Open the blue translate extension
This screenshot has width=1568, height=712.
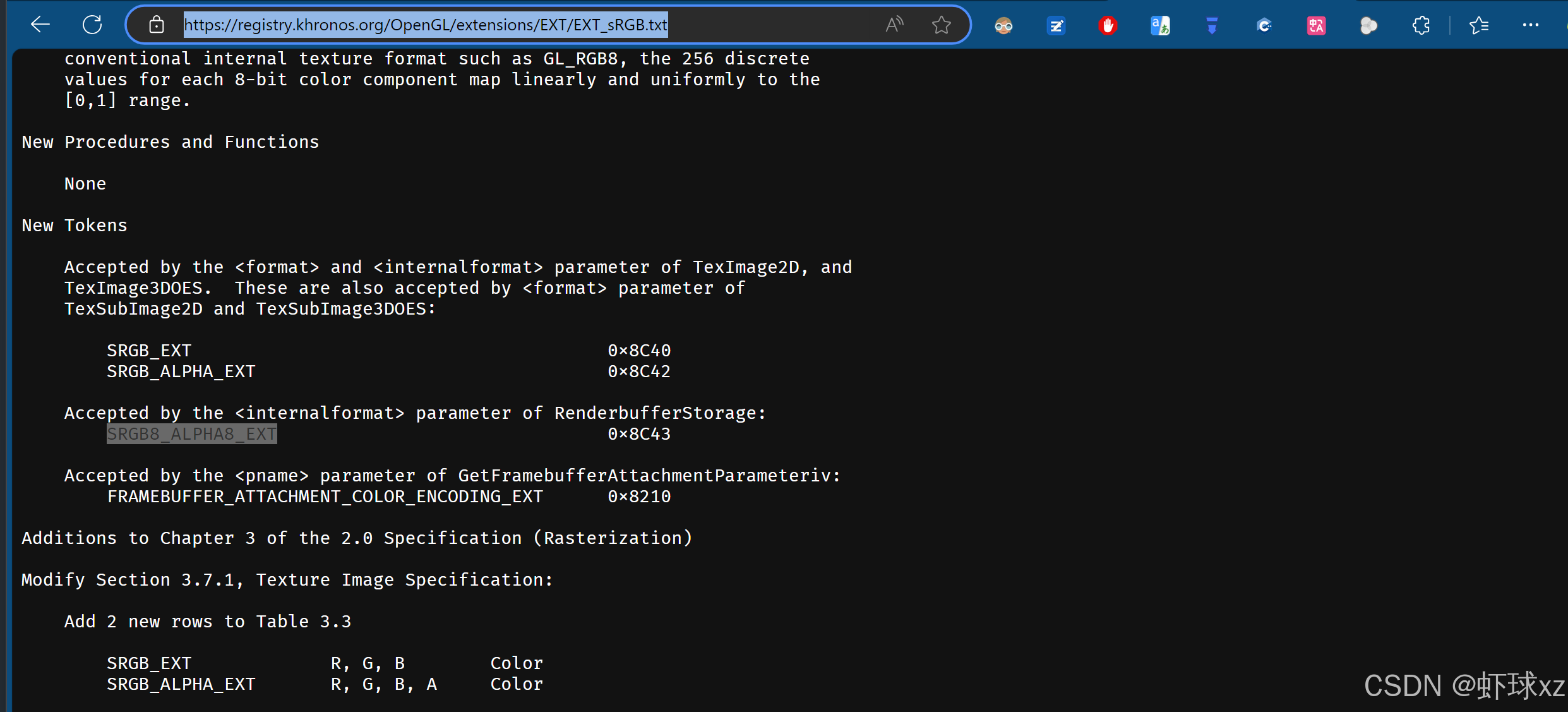pos(1160,26)
